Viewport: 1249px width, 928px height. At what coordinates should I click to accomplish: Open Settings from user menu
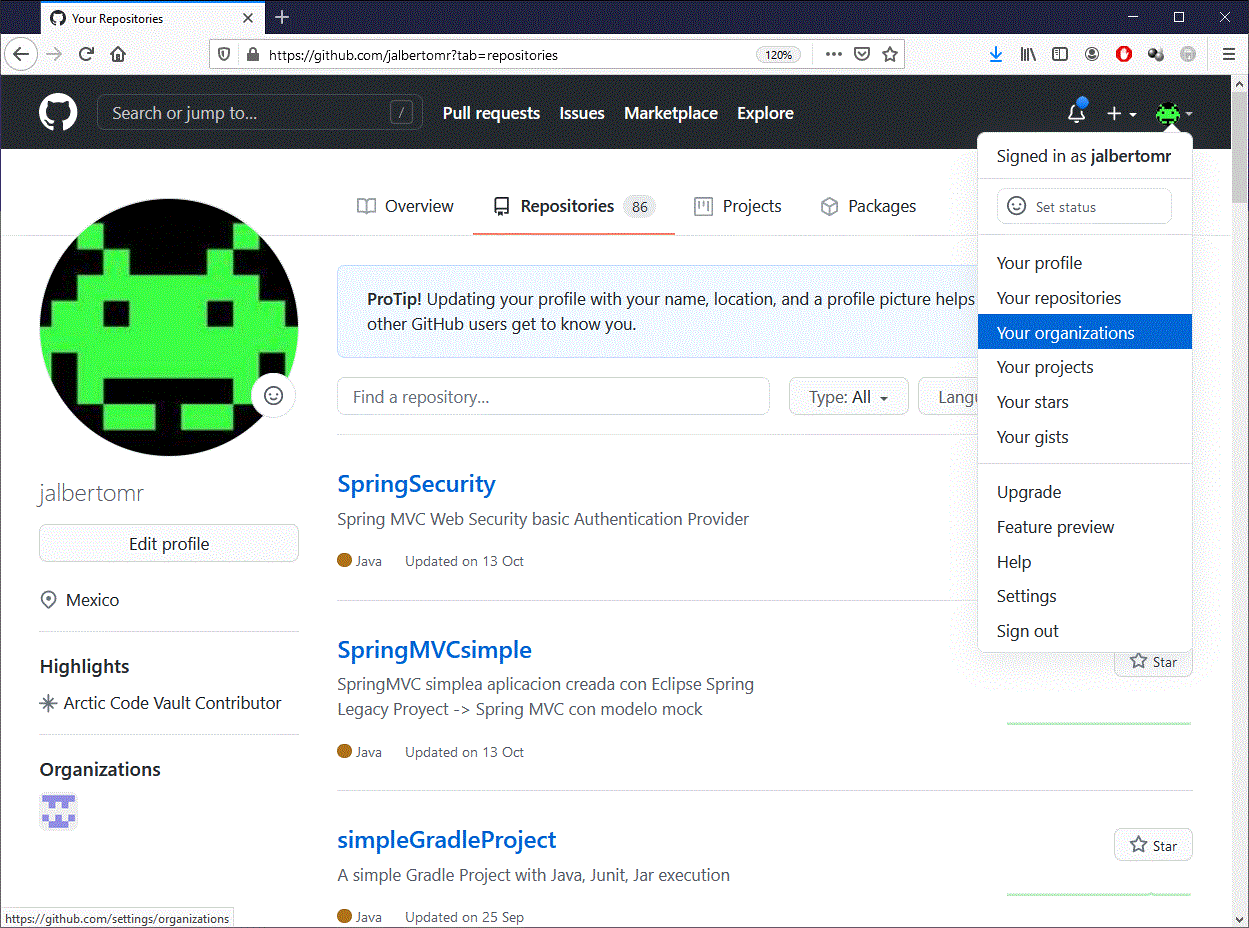point(1085,596)
